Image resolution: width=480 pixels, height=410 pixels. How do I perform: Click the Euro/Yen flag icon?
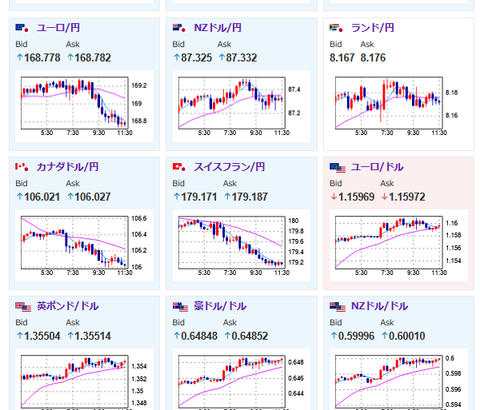[x=22, y=28]
